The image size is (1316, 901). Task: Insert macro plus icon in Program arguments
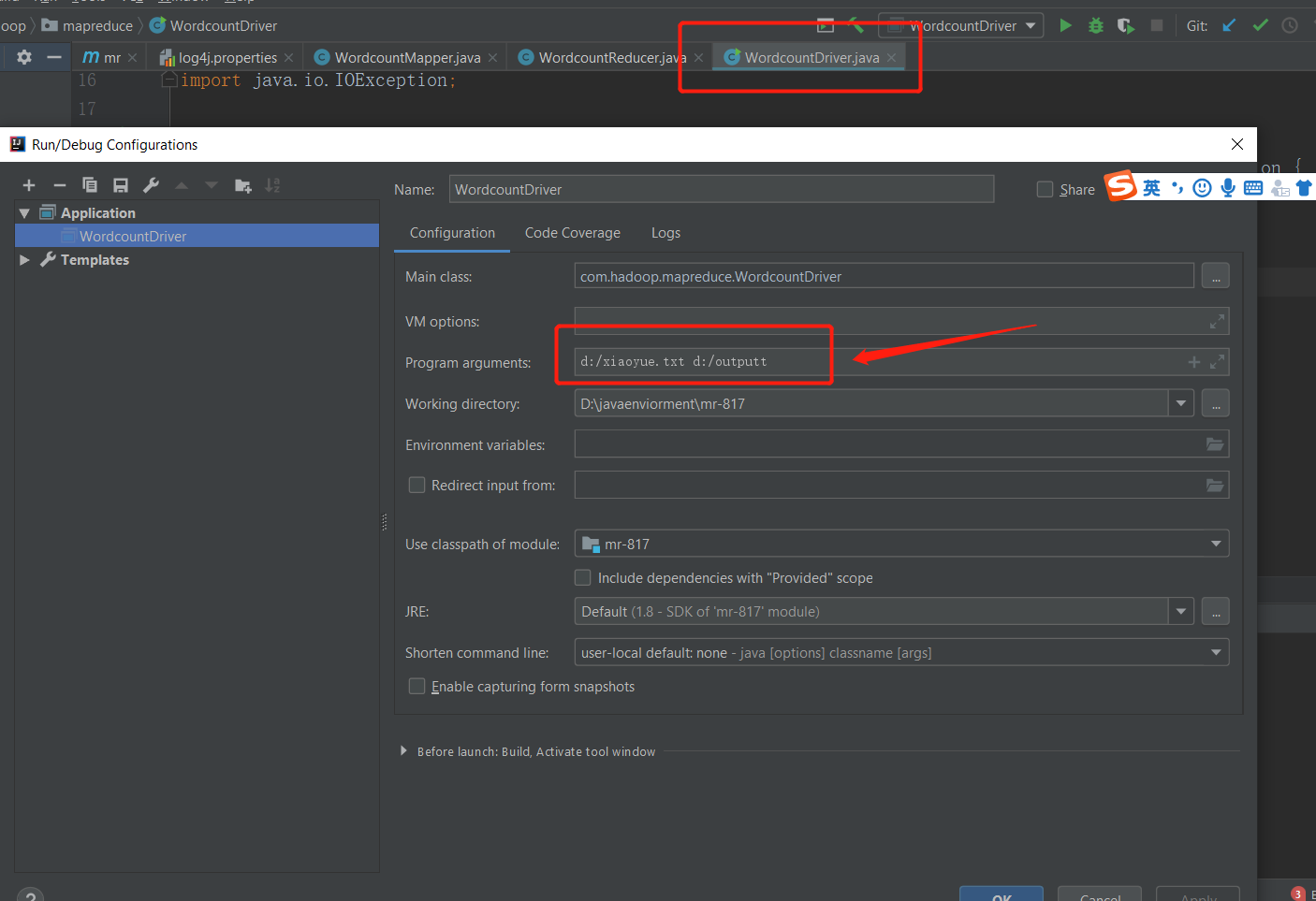pos(1193,362)
